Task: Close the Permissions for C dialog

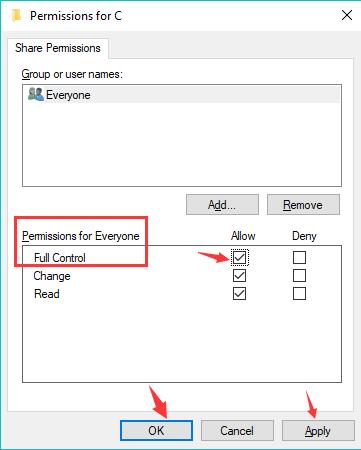Action: (x=347, y=15)
